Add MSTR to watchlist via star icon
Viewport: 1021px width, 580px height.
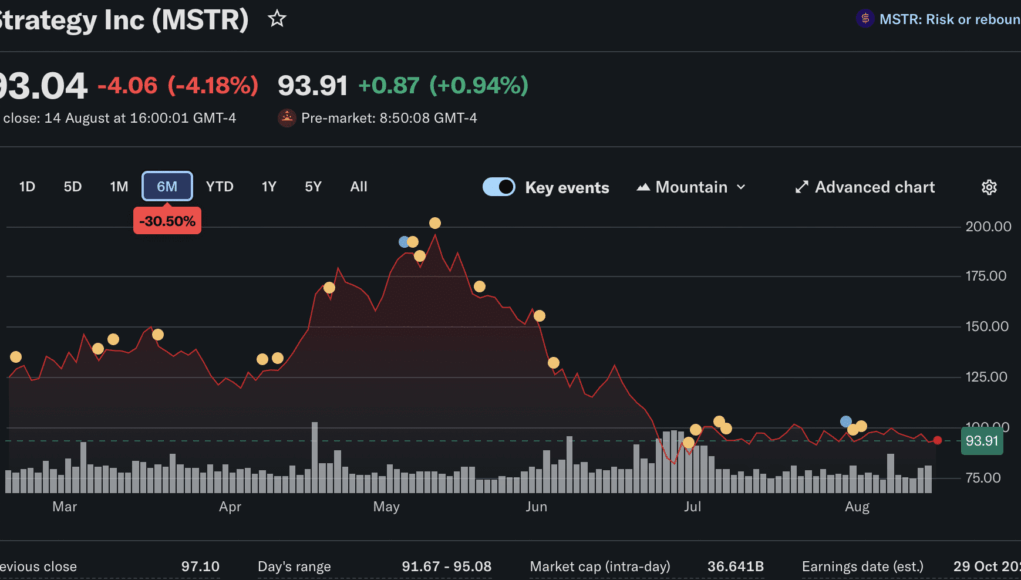(277, 19)
